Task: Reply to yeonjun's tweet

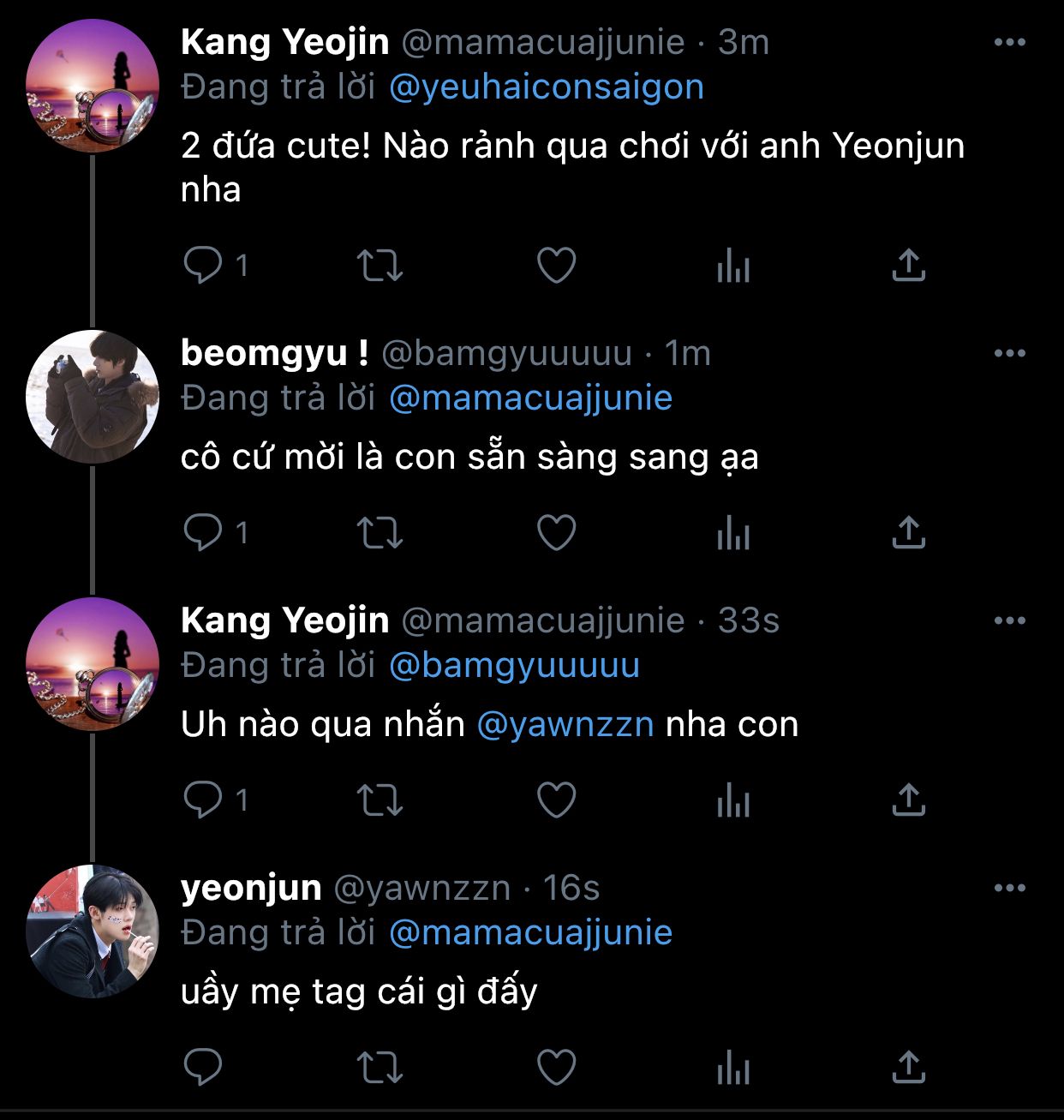Action: (x=203, y=1068)
